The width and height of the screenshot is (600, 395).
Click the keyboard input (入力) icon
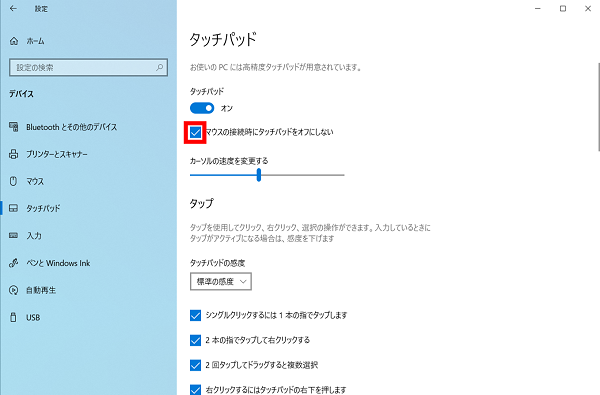[x=13, y=235]
